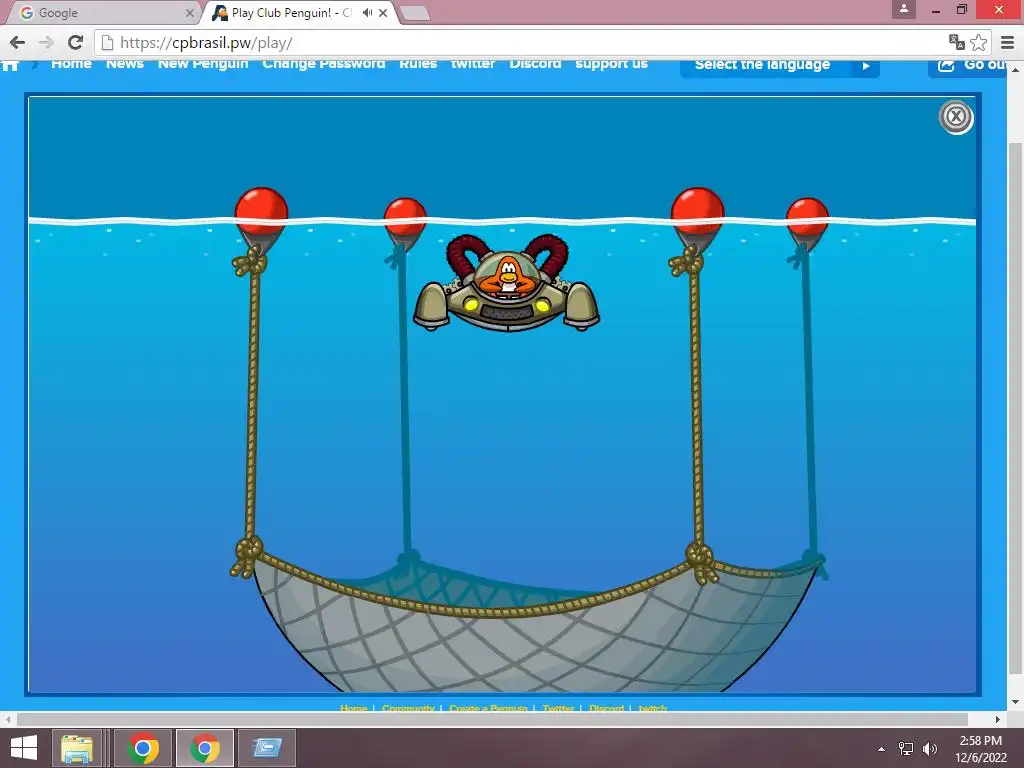Click the horizontal scrollbar right arrow
Image resolution: width=1024 pixels, height=768 pixels.
coord(997,719)
